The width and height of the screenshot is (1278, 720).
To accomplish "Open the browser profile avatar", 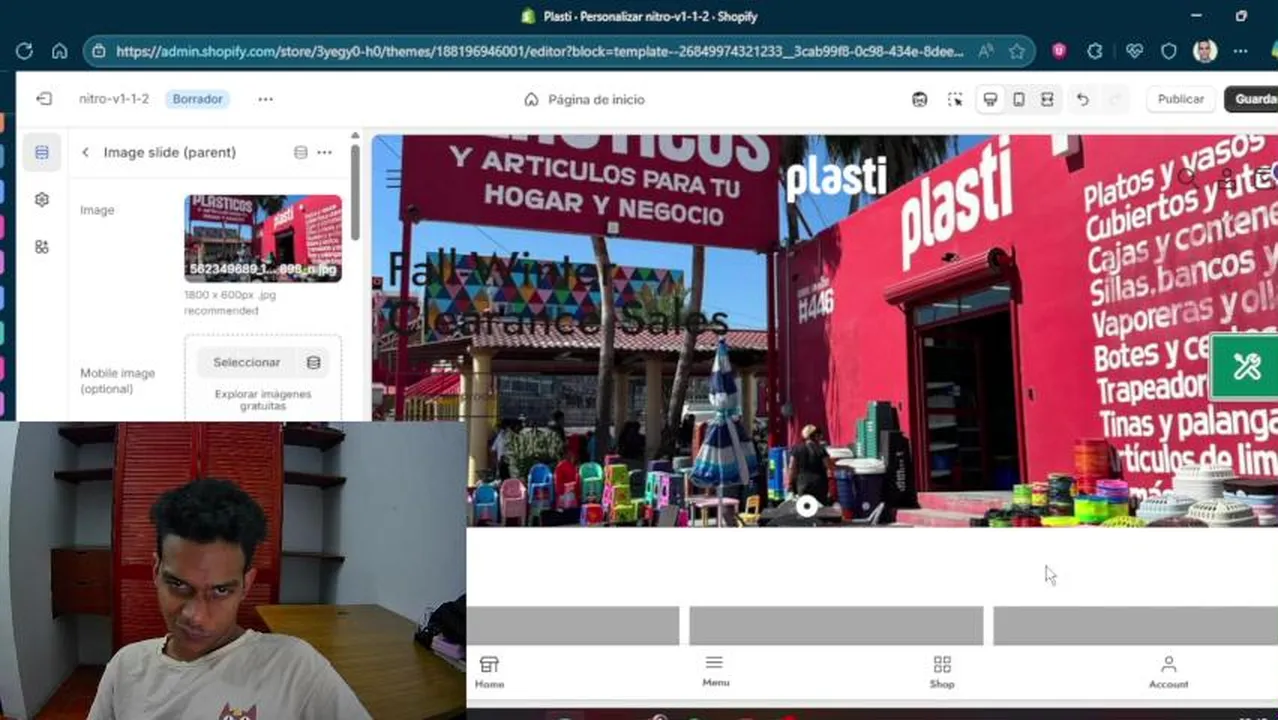I will pyautogui.click(x=1205, y=51).
